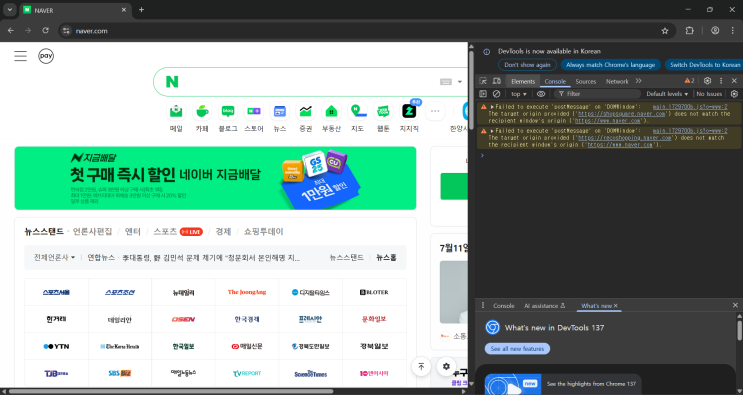Click the No Issues button

point(709,94)
